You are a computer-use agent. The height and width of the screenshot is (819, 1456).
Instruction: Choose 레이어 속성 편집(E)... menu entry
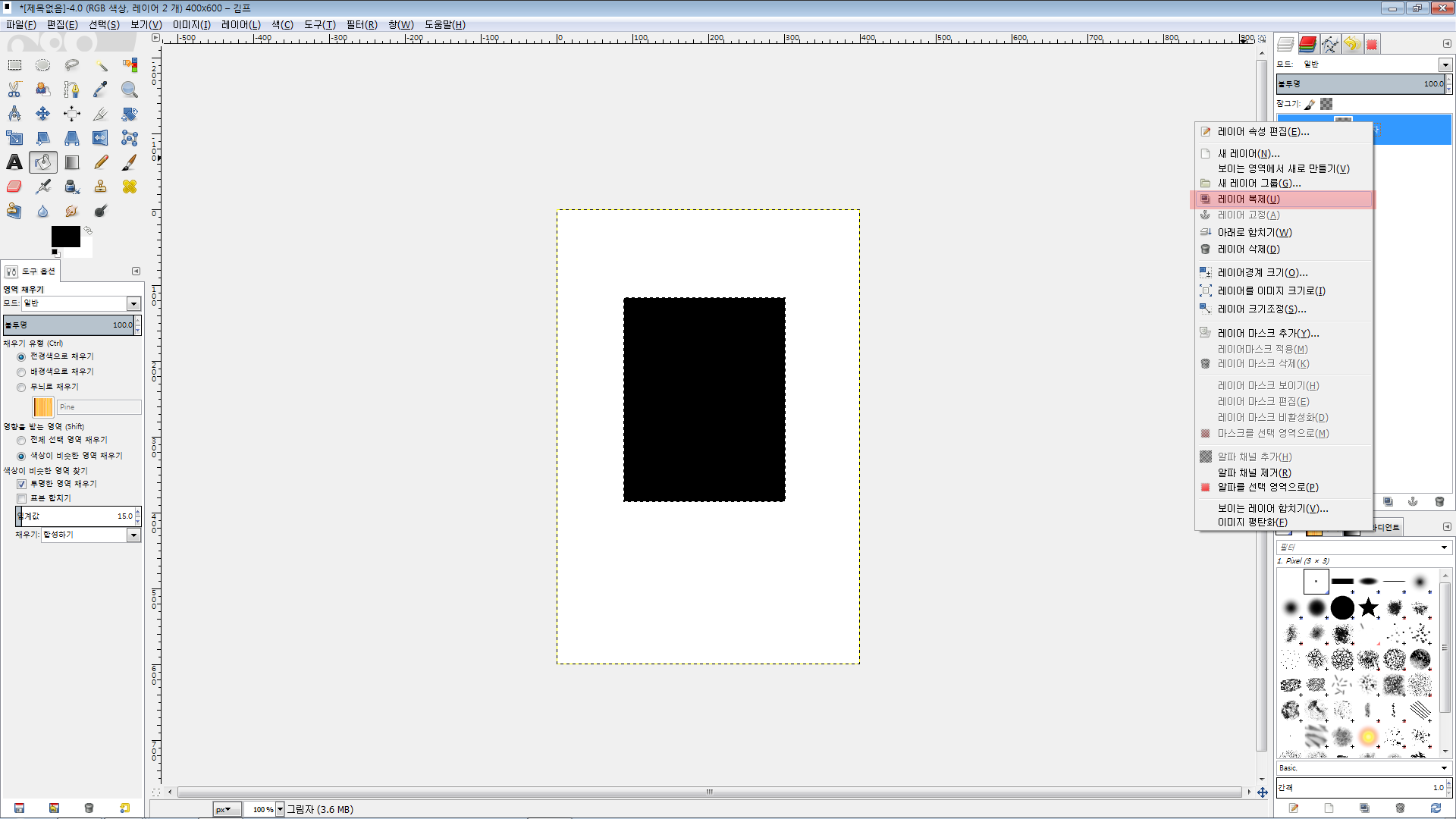click(1283, 131)
